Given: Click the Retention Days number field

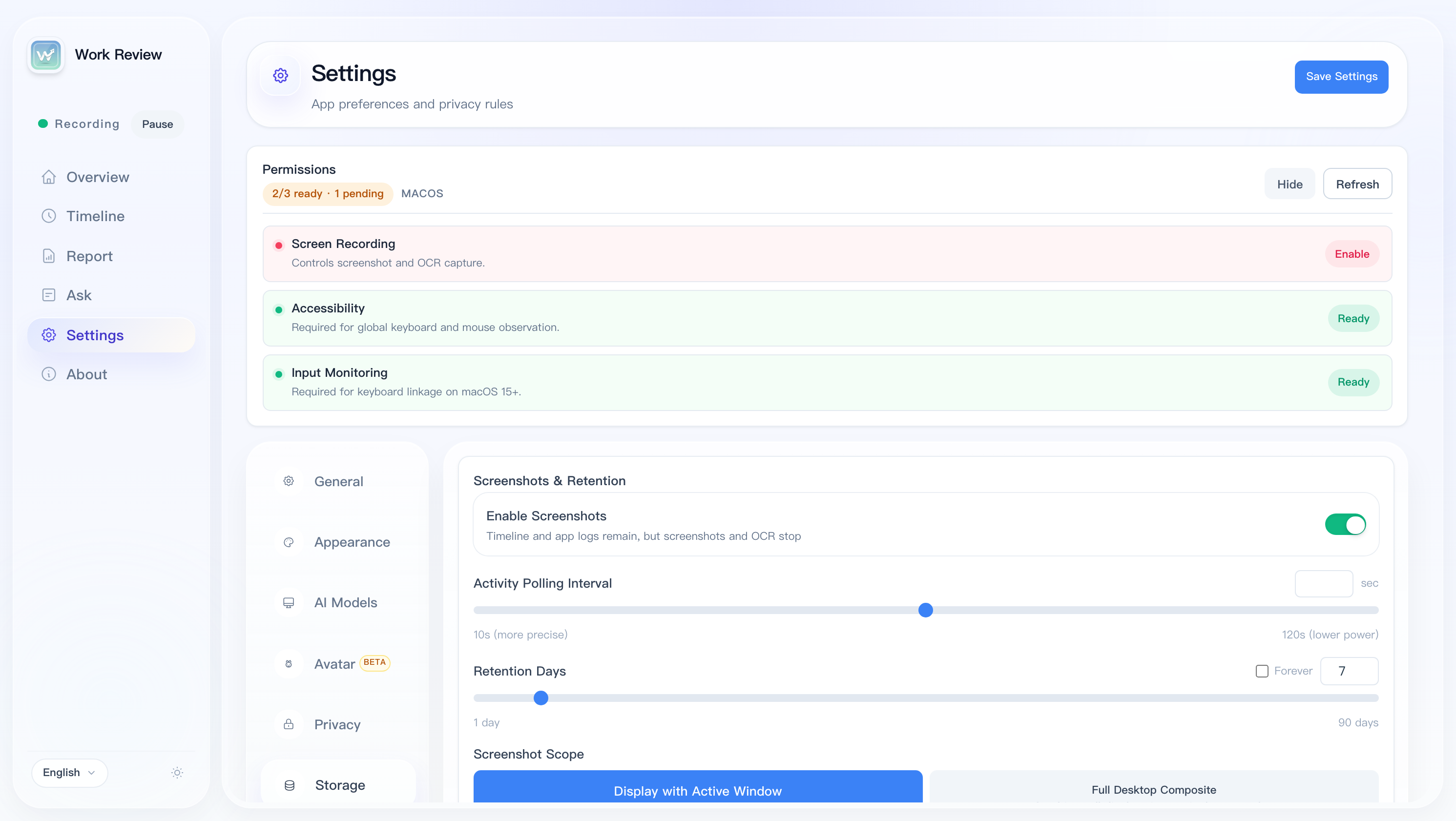Looking at the screenshot, I should 1349,671.
